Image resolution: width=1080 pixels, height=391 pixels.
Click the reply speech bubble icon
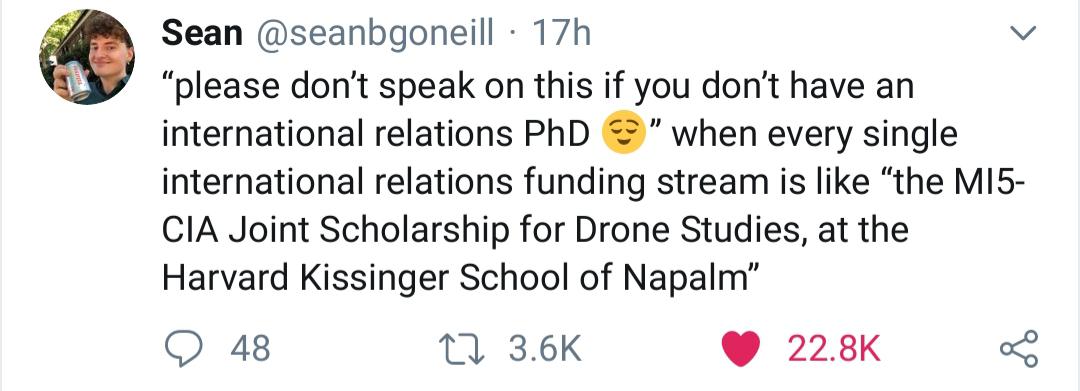click(185, 348)
